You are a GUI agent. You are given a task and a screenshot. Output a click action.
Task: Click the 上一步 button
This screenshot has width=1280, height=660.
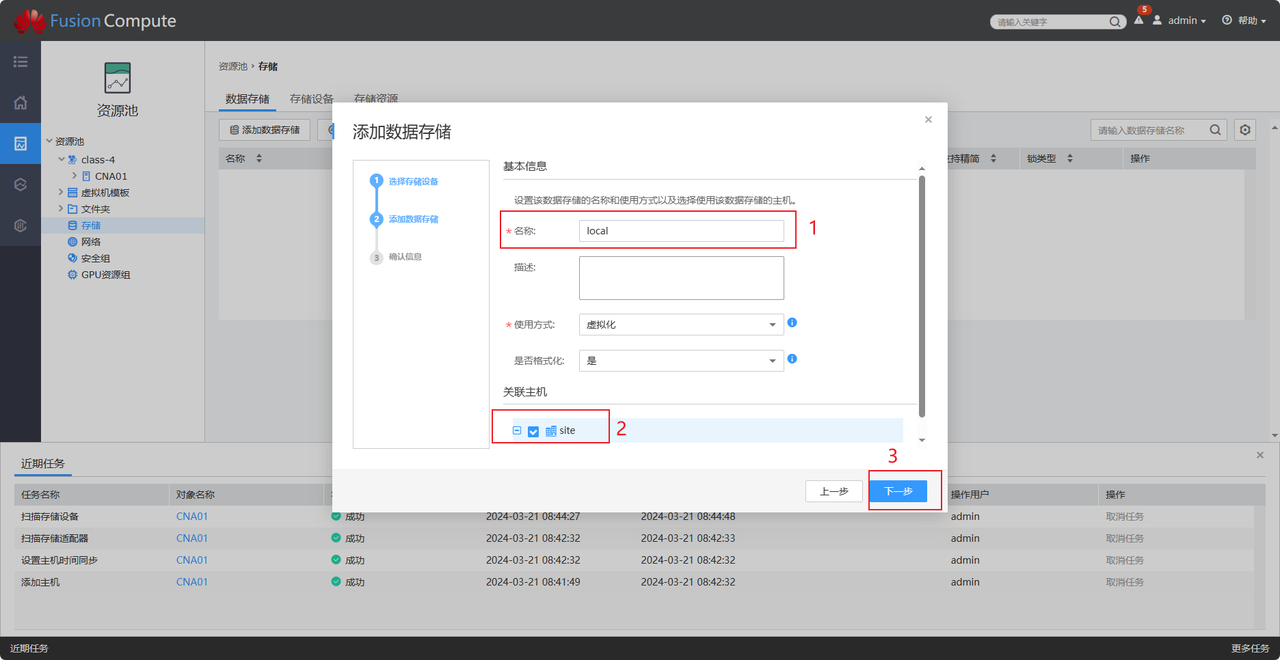(x=834, y=491)
